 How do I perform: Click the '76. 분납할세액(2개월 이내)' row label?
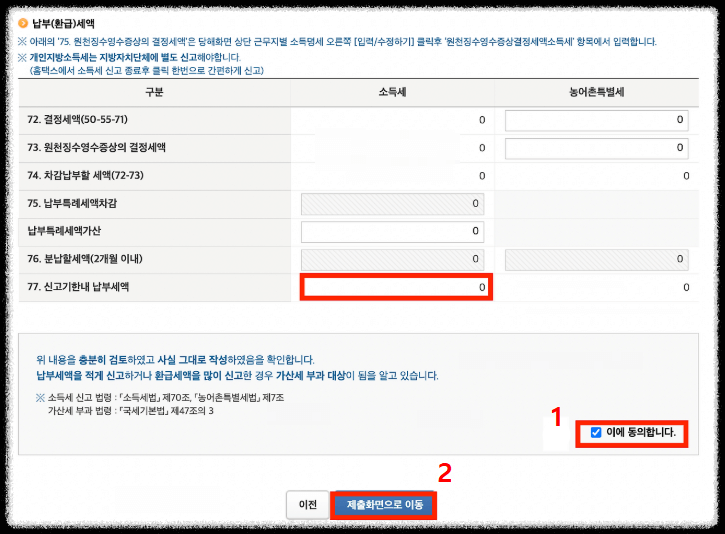pyautogui.click(x=85, y=259)
